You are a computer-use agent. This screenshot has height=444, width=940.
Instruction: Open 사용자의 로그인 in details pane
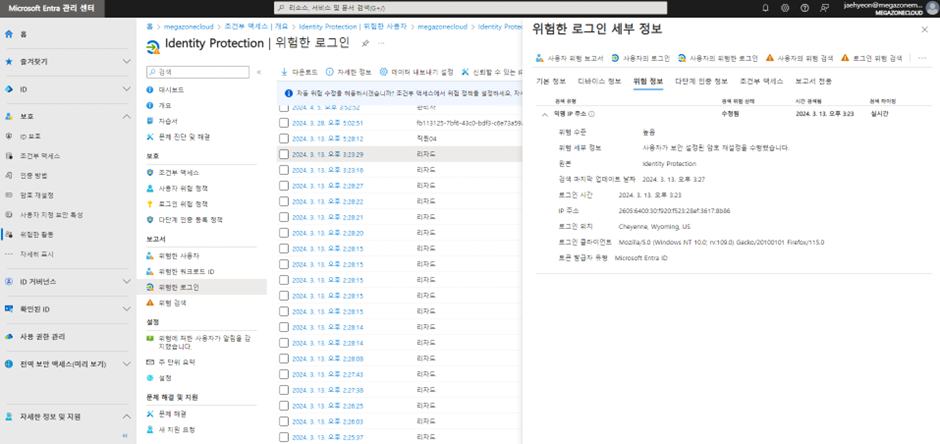tap(641, 58)
